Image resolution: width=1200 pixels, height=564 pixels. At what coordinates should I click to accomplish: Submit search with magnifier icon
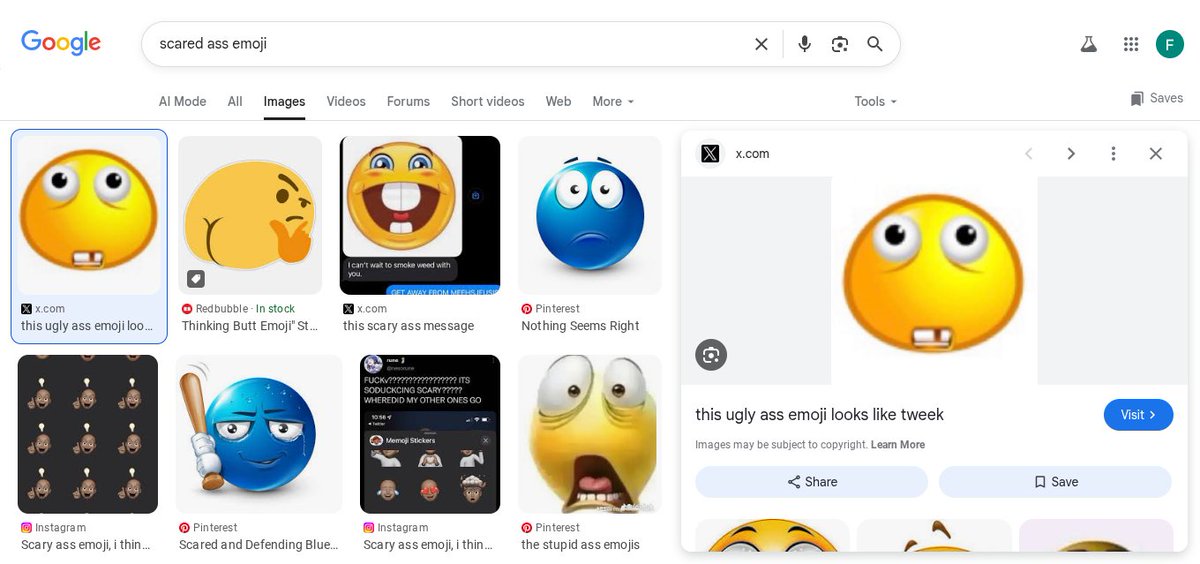(875, 44)
